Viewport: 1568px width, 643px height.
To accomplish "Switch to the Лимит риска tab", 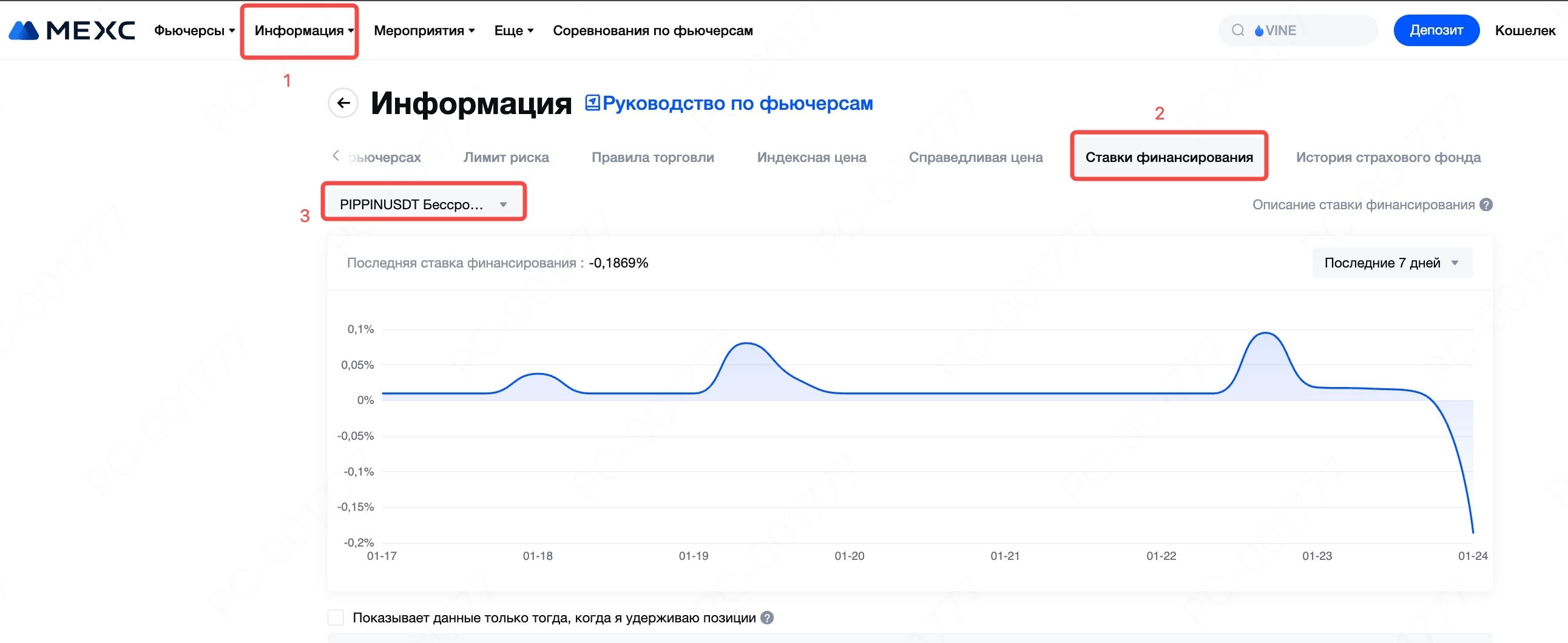I will 506,157.
